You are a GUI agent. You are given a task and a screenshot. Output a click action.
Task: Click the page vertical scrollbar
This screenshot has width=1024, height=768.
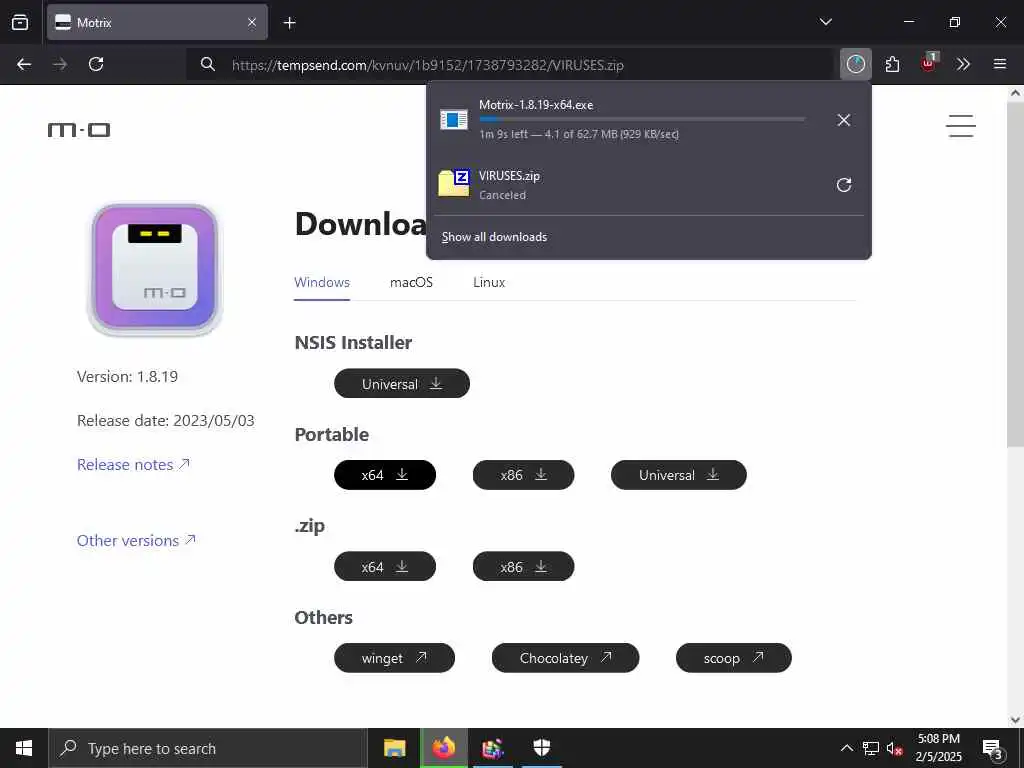tap(1015, 274)
